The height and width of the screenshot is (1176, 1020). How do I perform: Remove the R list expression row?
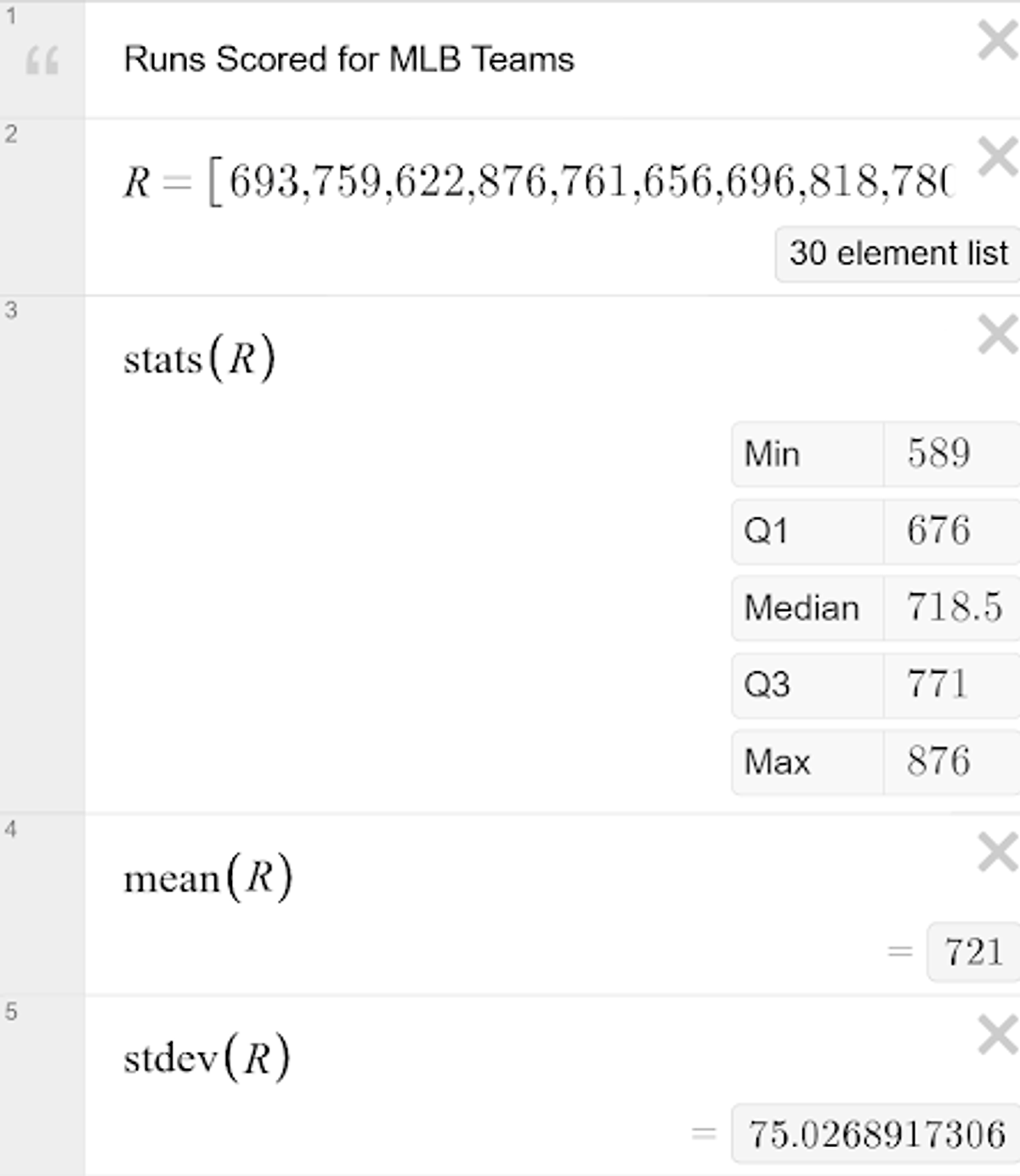997,157
